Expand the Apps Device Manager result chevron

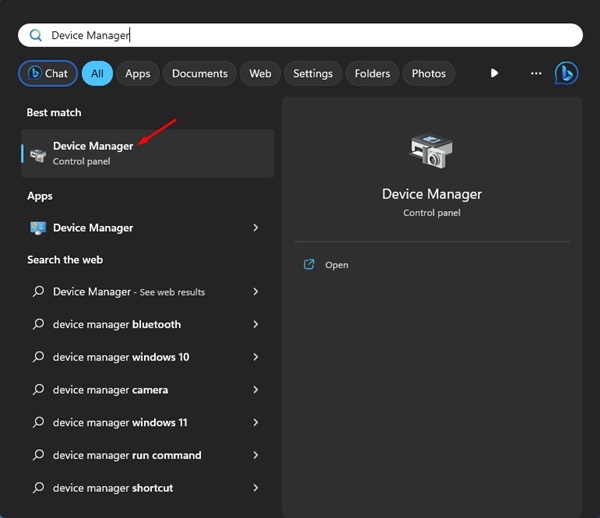[256, 228]
